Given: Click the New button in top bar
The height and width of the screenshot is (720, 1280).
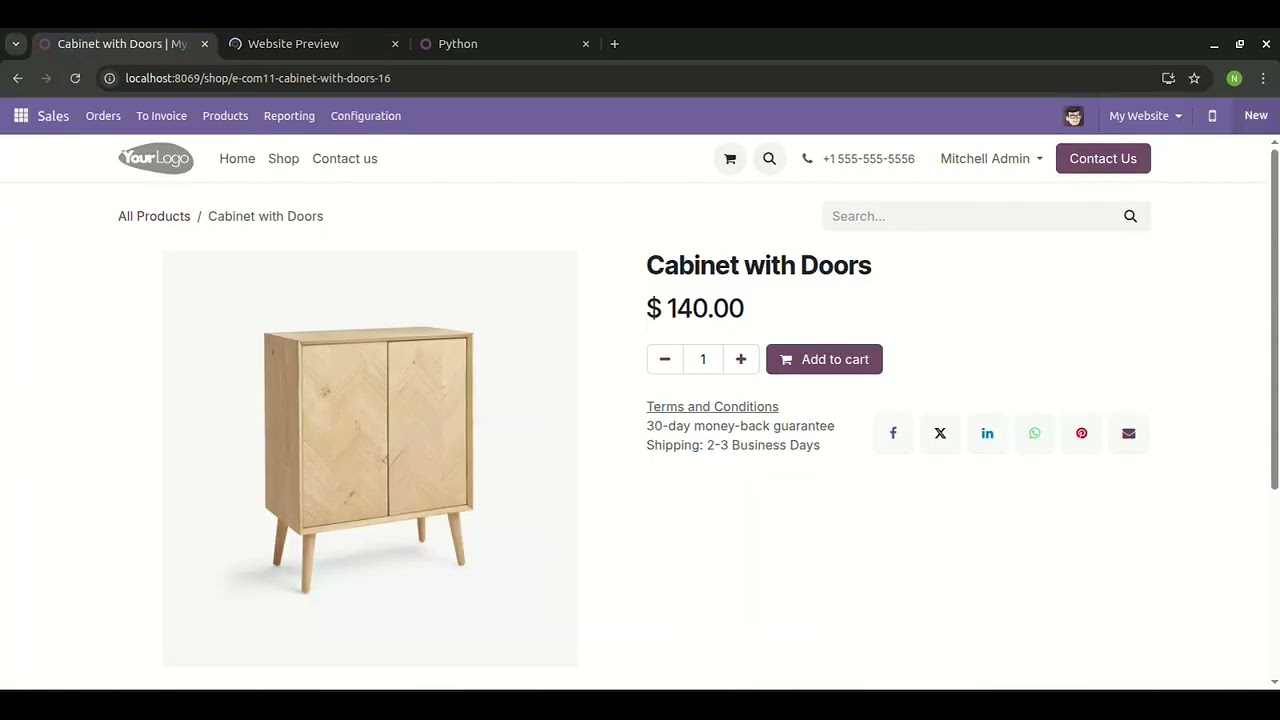Looking at the screenshot, I should [x=1256, y=116].
